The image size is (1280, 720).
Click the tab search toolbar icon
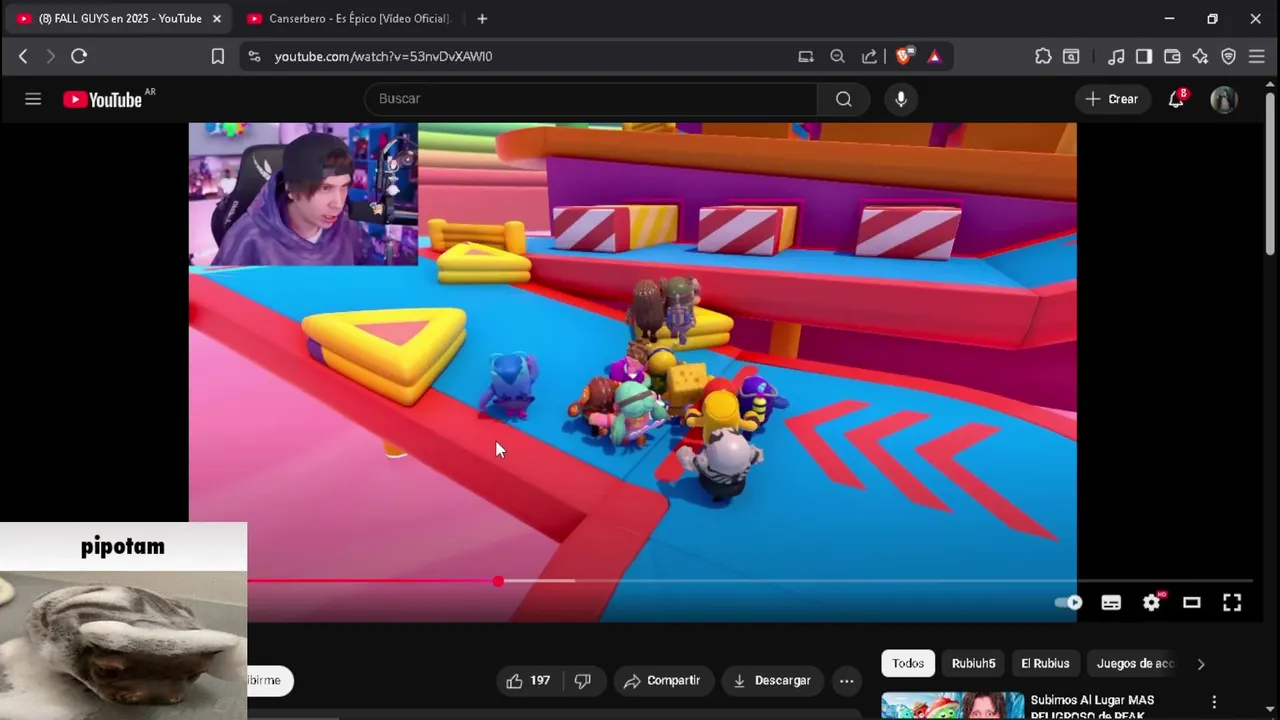click(1071, 56)
